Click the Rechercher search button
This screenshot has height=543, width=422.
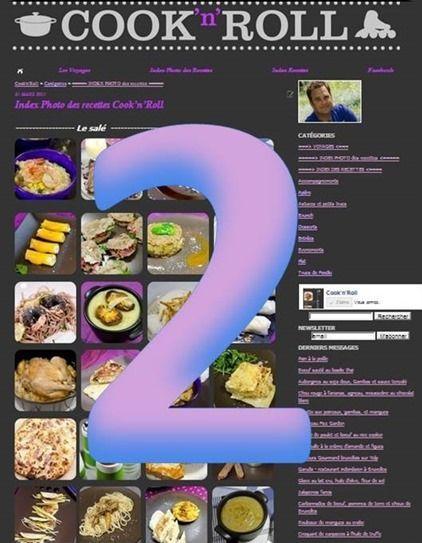click(393, 316)
